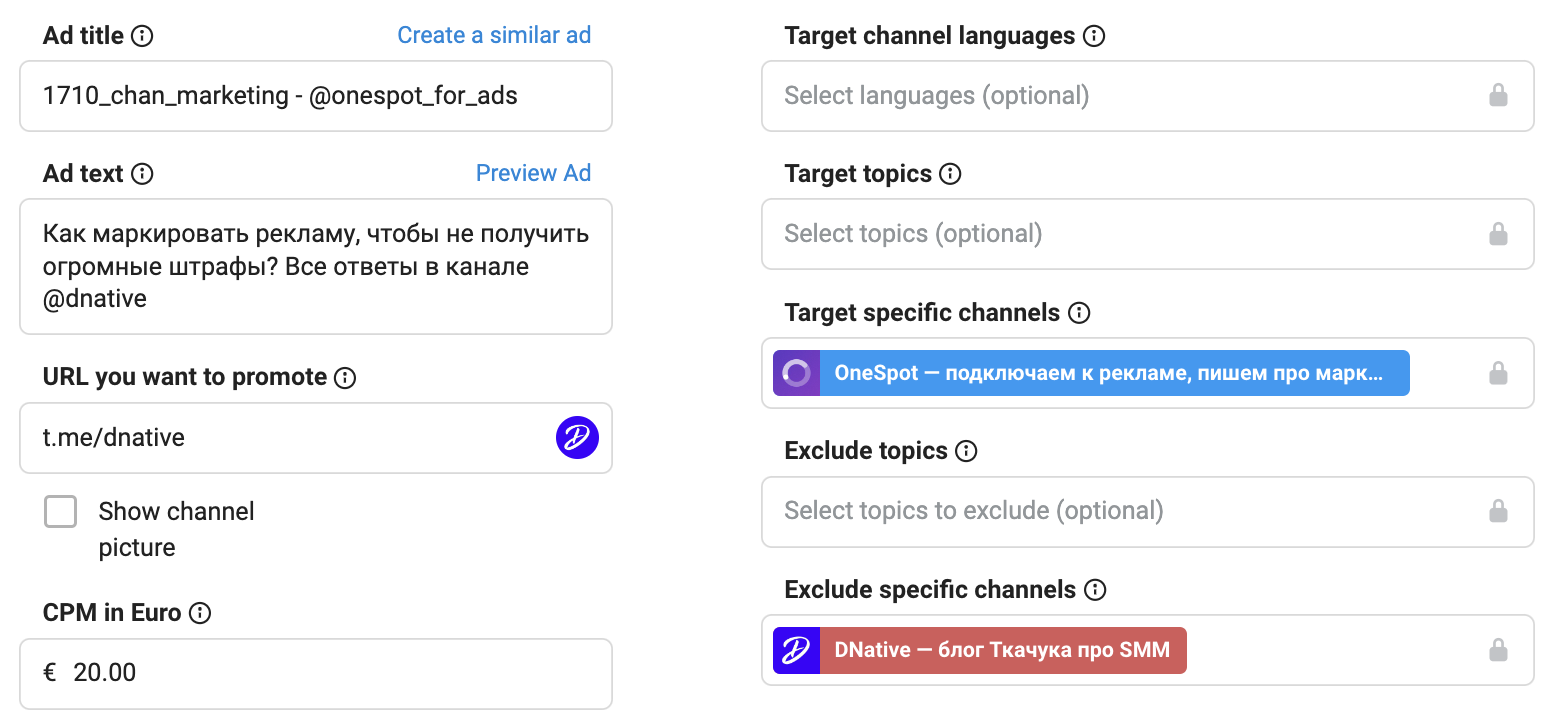Viewport: 1562px width, 720px height.
Task: Click info icon beside URL you want to promote
Action: (345, 378)
